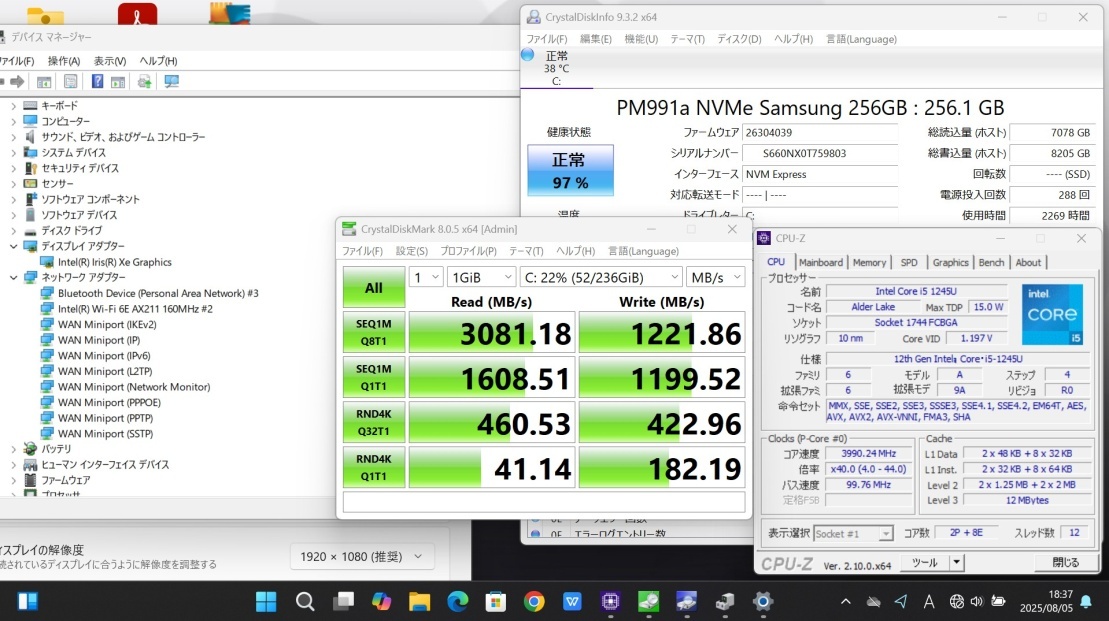Switch to the Mainboard tab in CPU-Z
This screenshot has height=621, width=1109.
point(820,262)
